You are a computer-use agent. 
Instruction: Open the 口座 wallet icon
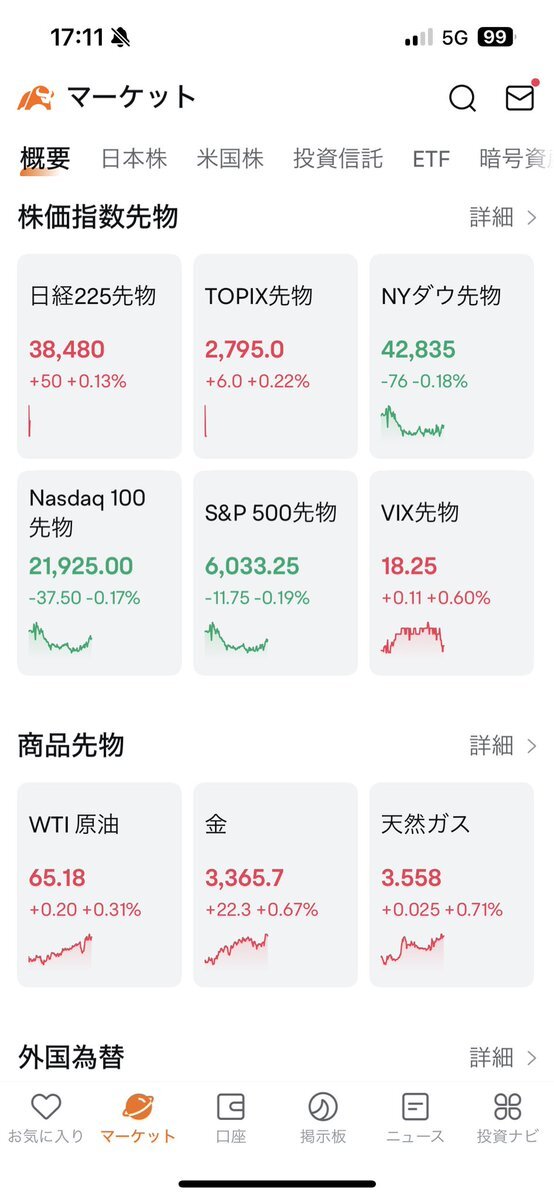click(x=230, y=1106)
